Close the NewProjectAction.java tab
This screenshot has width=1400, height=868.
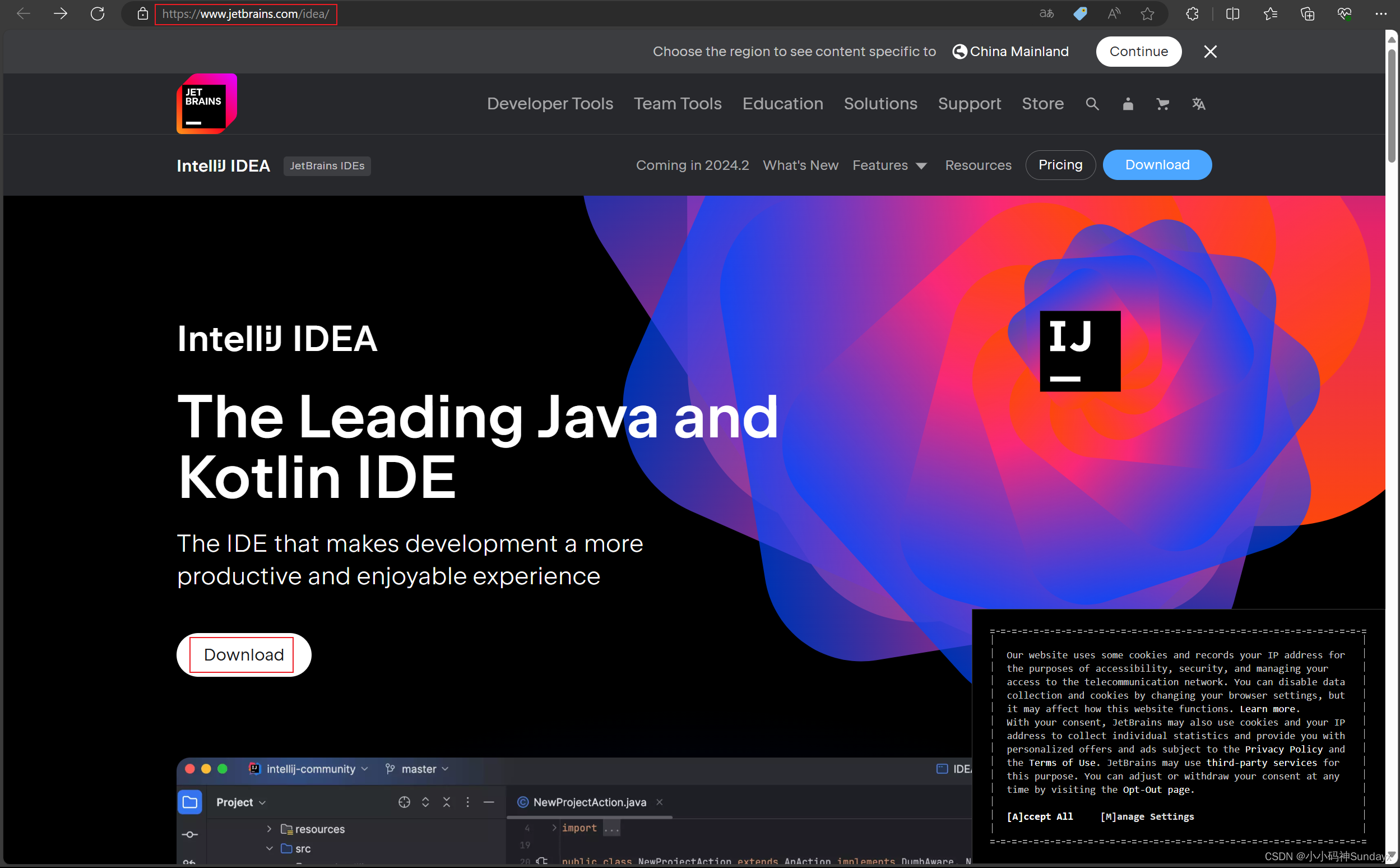tap(659, 802)
